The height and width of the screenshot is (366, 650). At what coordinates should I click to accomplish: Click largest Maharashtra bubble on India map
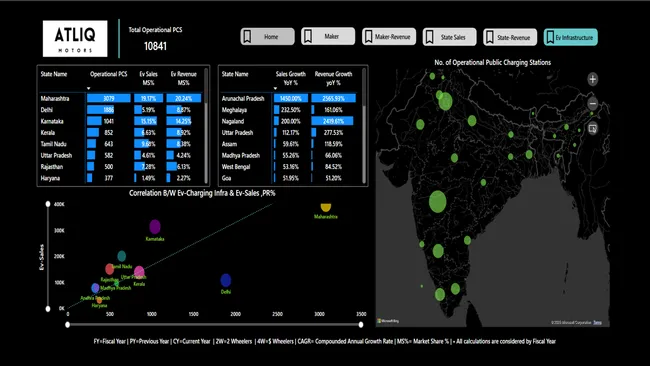438,202
